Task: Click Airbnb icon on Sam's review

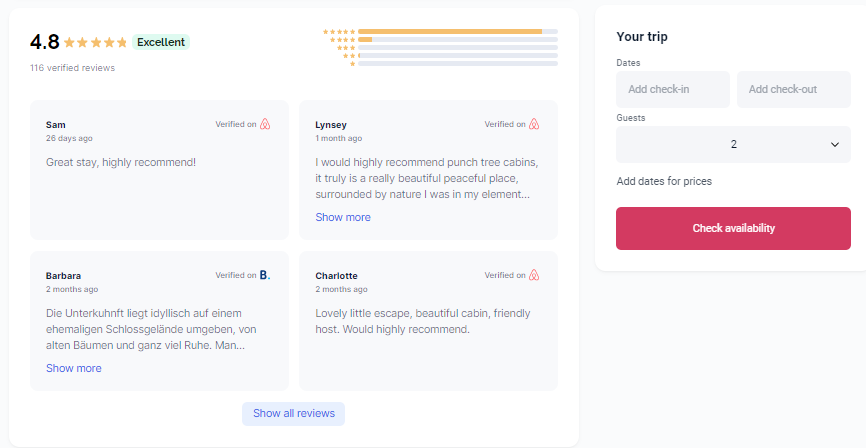Action: tap(265, 125)
